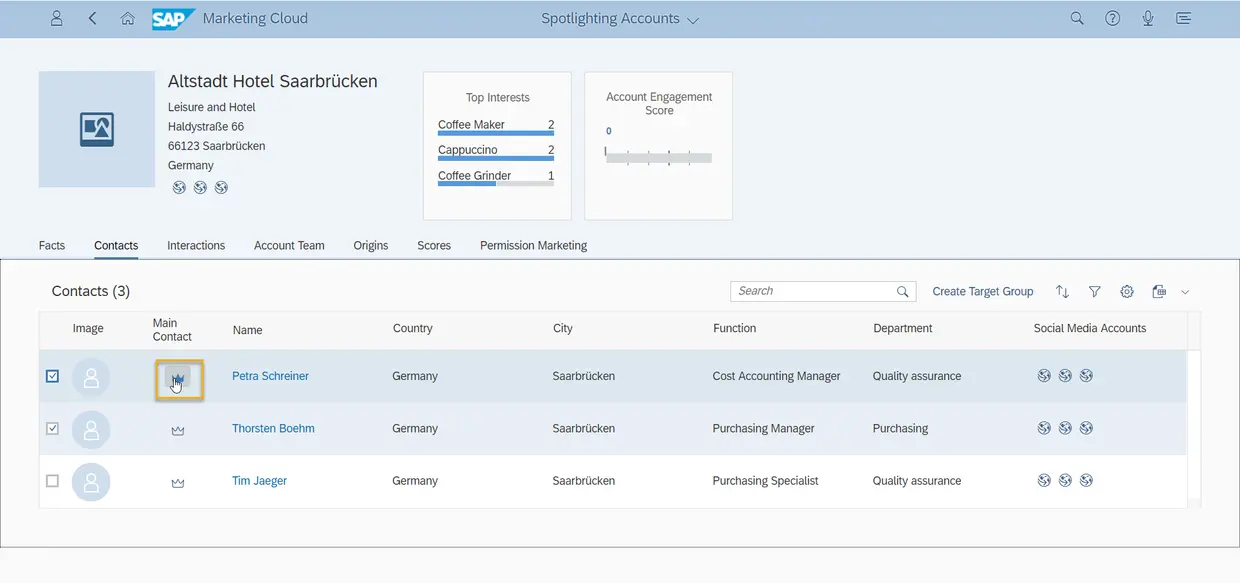
Task: Open Petra Schreiner's third social media icon
Action: (x=1086, y=376)
